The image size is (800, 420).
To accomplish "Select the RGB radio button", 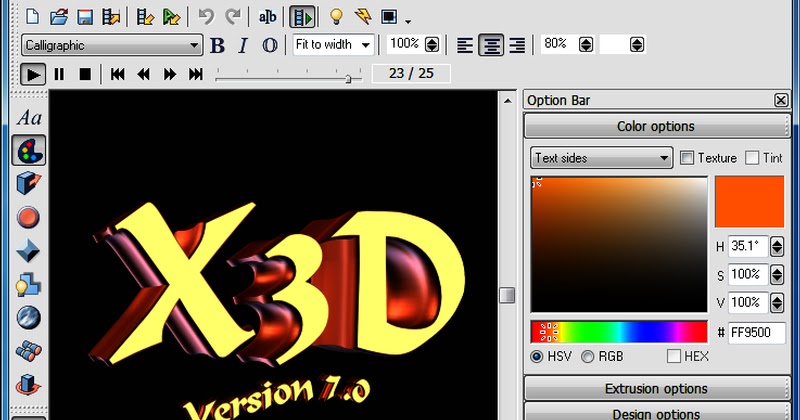I will point(587,356).
